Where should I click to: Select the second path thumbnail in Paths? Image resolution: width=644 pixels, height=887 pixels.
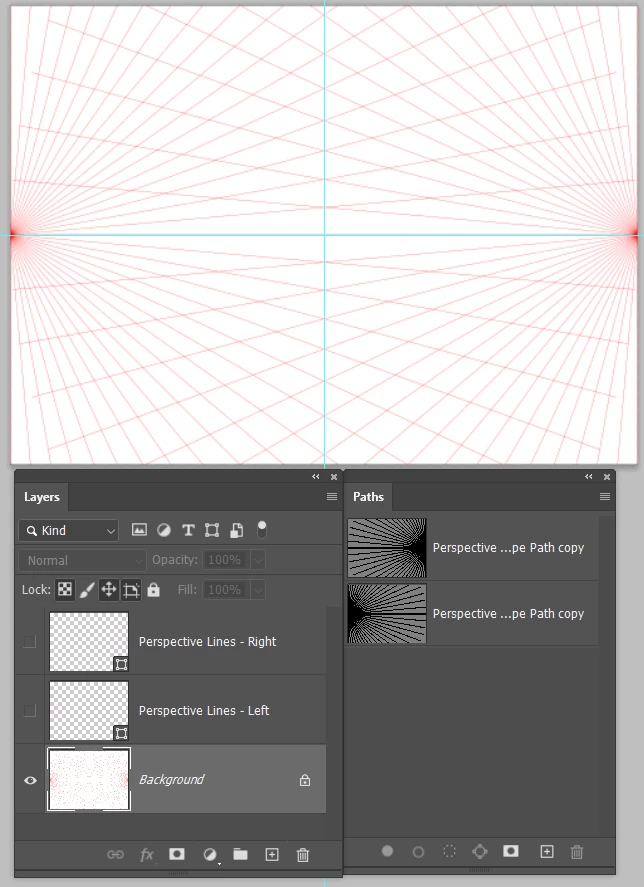point(387,614)
